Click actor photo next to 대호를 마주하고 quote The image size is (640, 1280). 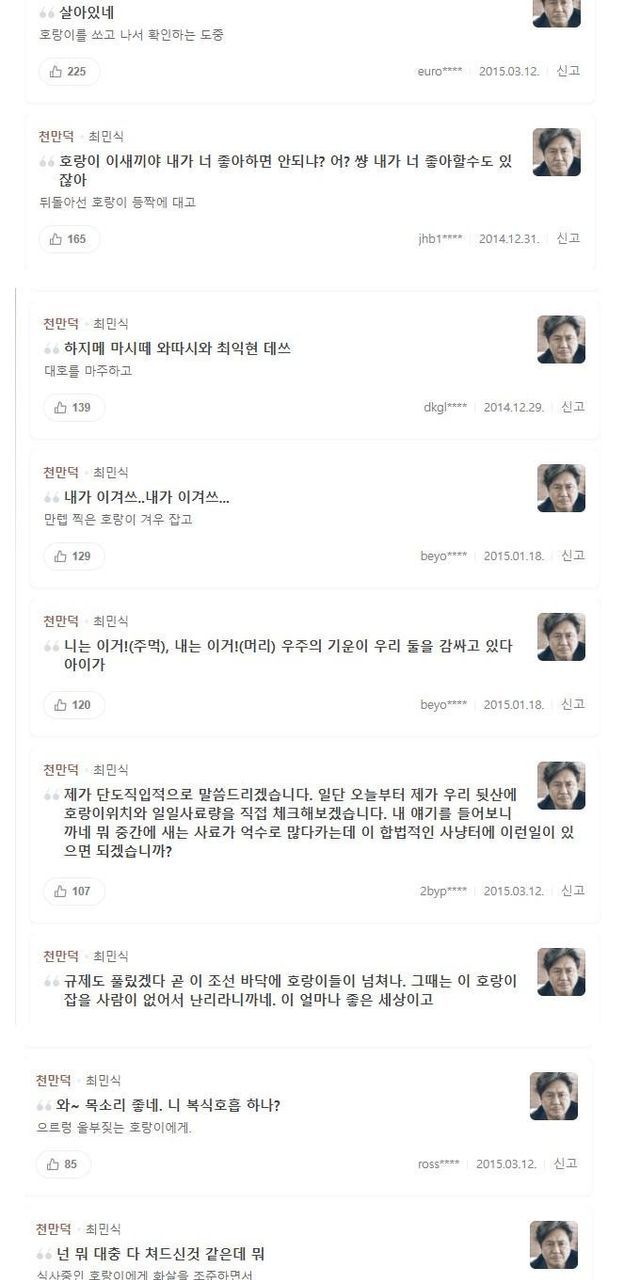coord(561,340)
